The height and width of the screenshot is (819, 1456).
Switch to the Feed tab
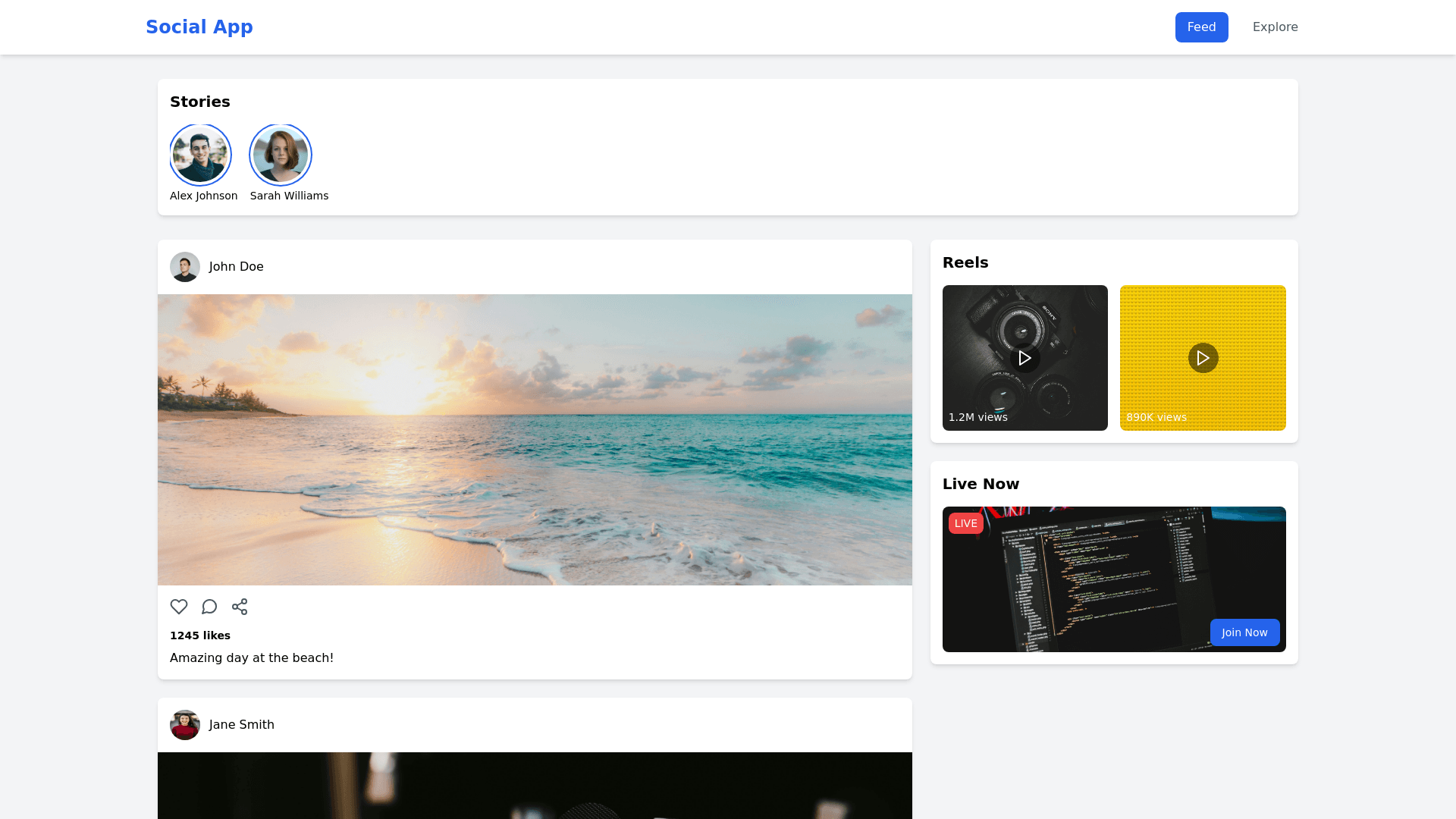(1201, 27)
